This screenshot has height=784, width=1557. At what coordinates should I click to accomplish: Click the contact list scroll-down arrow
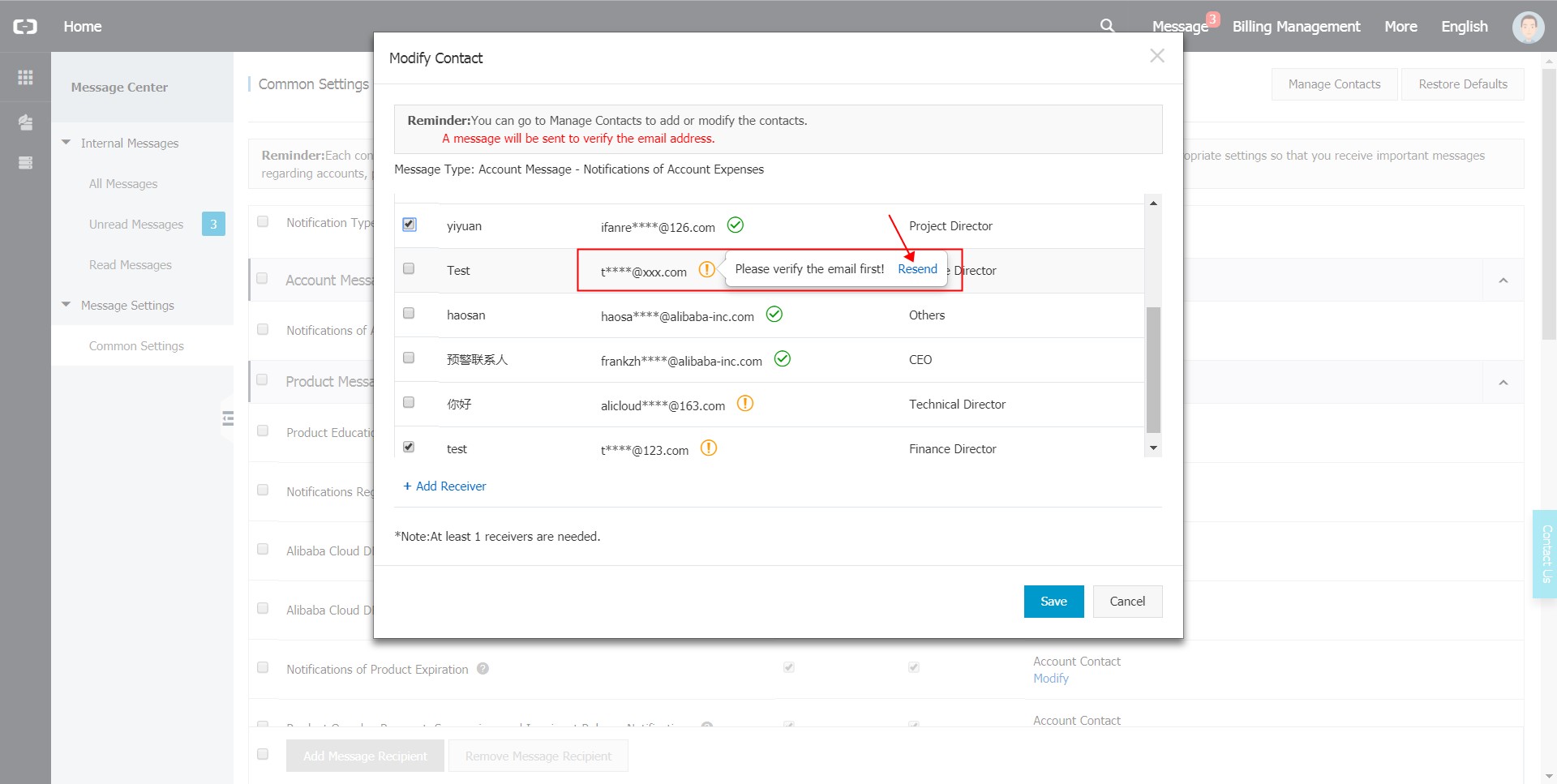pyautogui.click(x=1153, y=448)
